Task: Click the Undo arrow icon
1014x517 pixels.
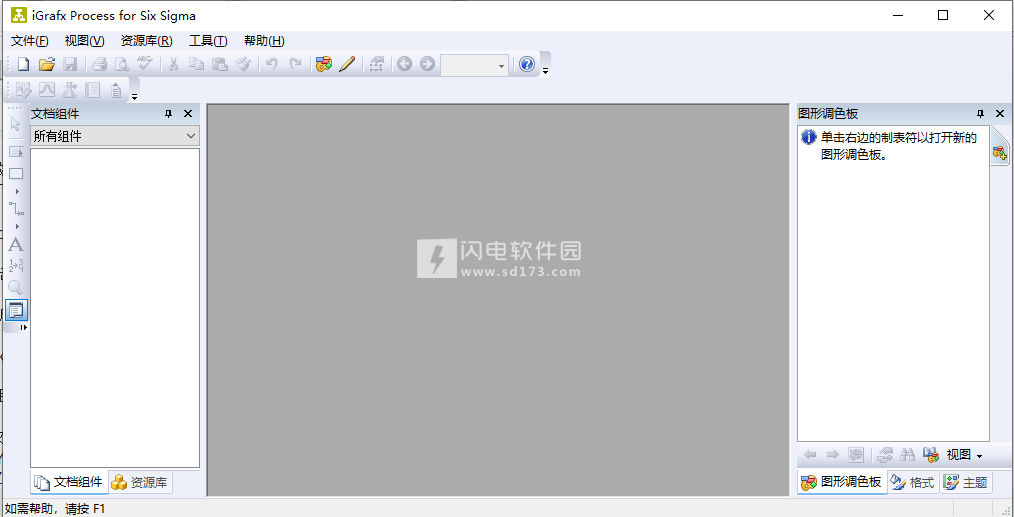Action: tap(272, 64)
